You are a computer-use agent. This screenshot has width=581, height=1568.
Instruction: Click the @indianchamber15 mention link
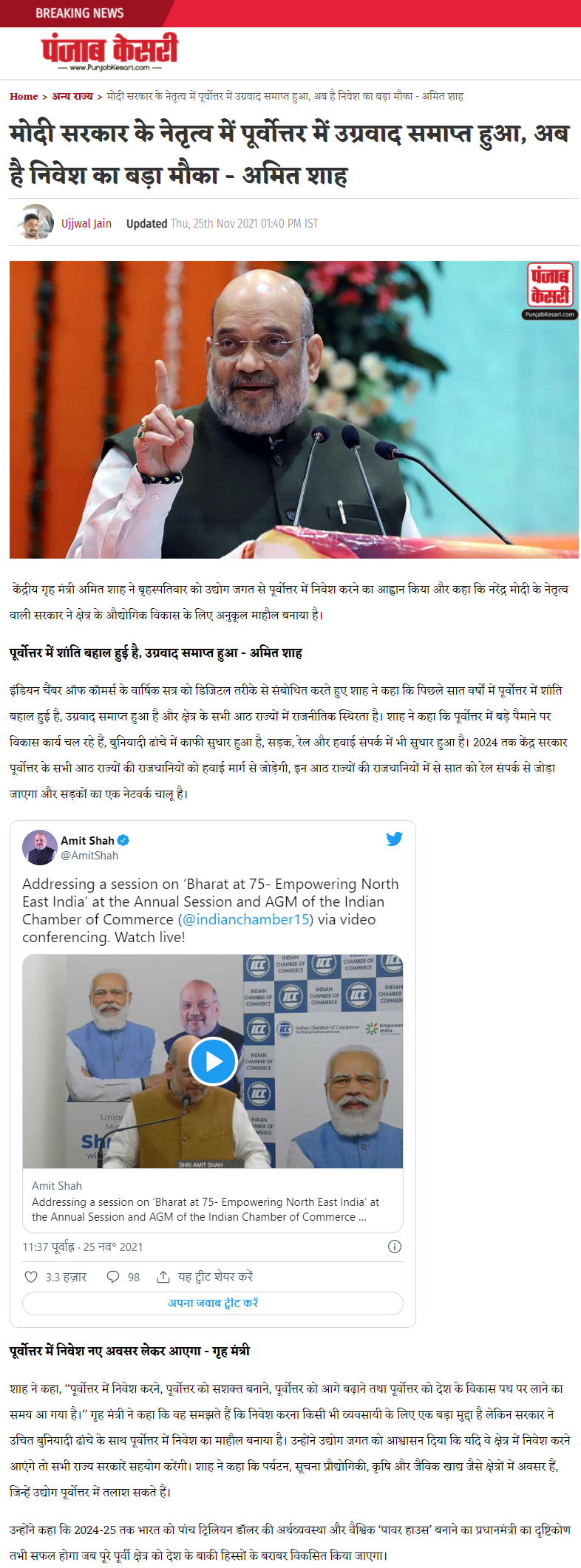(245, 919)
